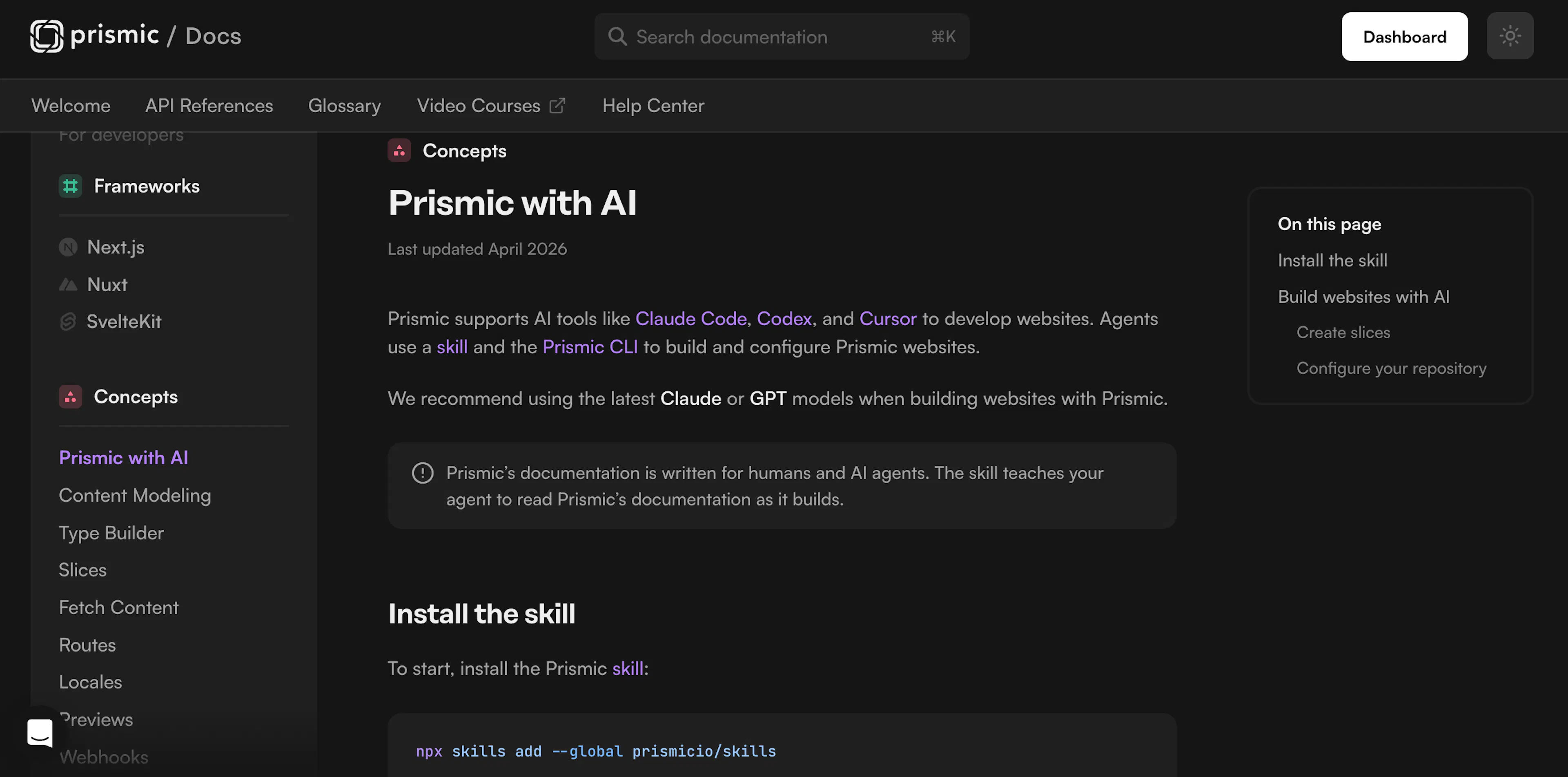
Task: Click the Install the skill heading
Action: click(481, 615)
